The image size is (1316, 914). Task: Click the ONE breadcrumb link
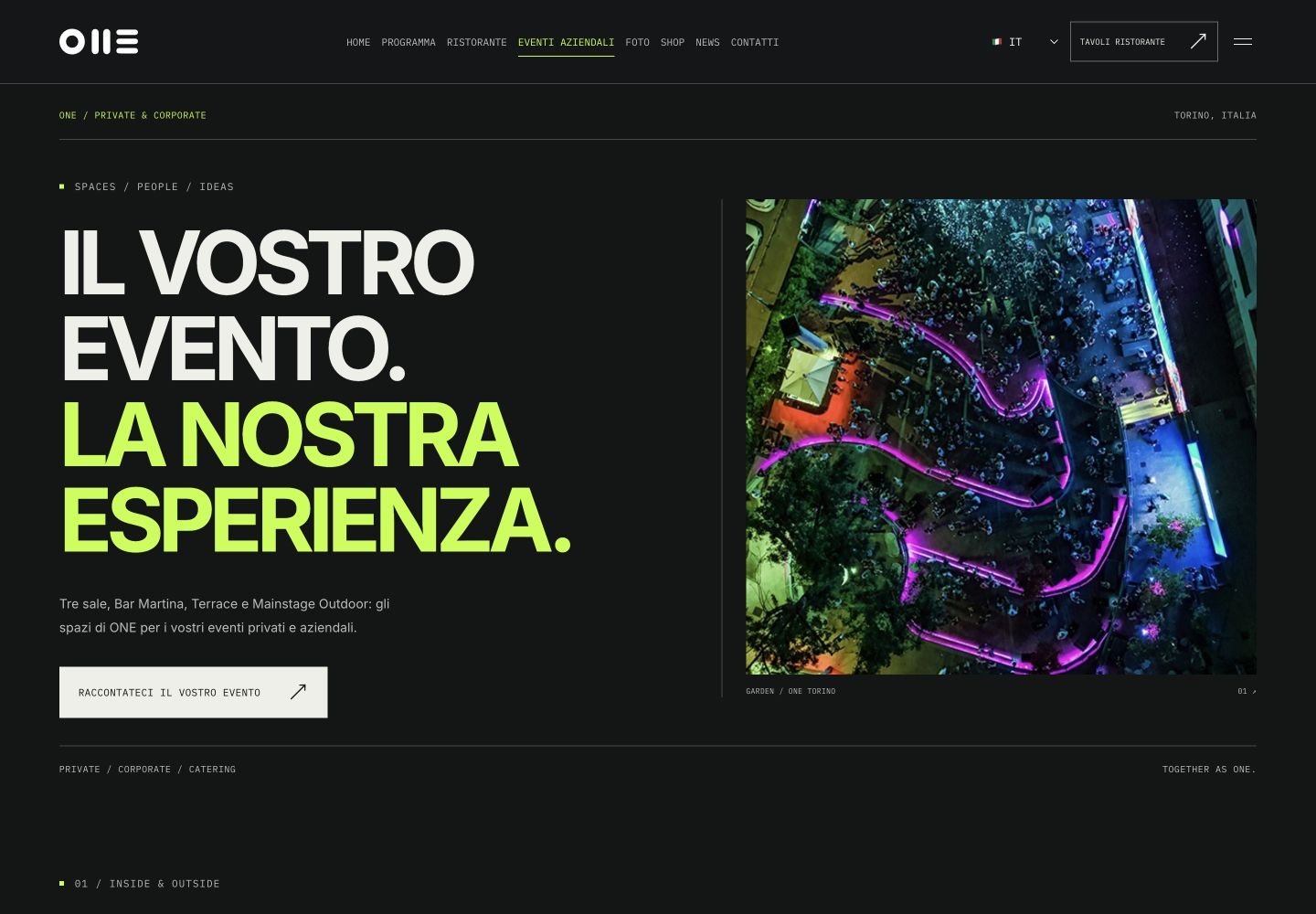click(x=68, y=115)
